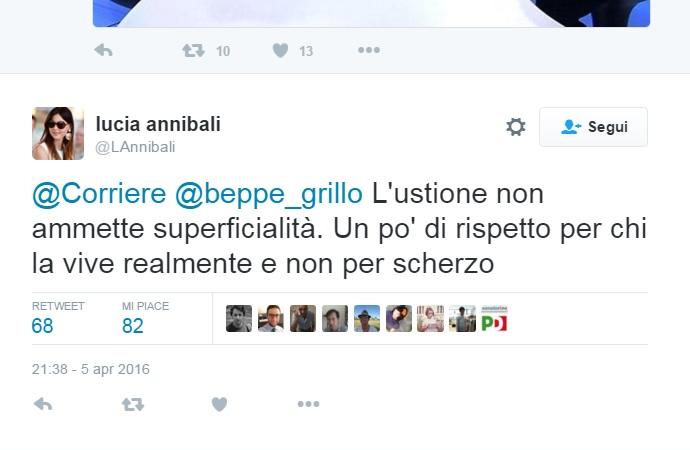Viewport: 690px width, 450px height.
Task: Open more options dots on upper tweet
Action: [369, 50]
